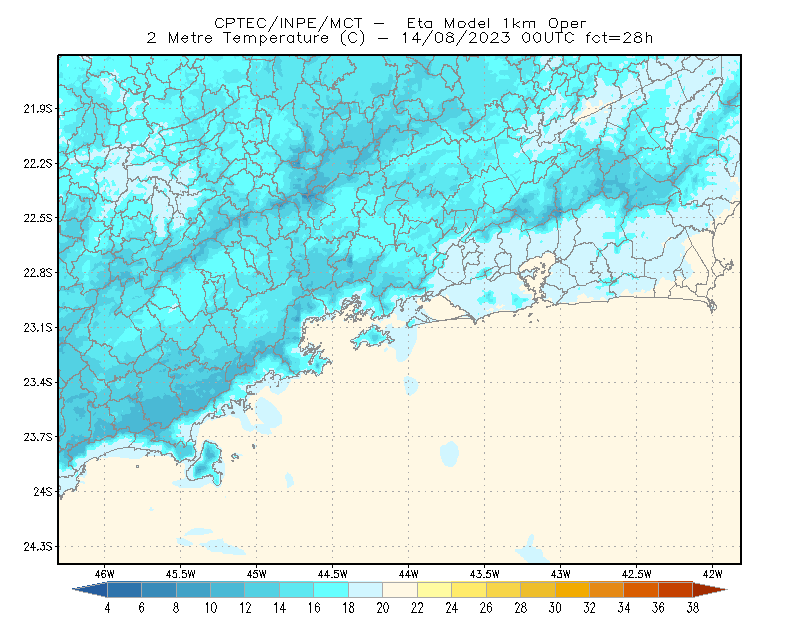Click the '45W' longitude label
The width and height of the screenshot is (800, 618).
(x=257, y=574)
